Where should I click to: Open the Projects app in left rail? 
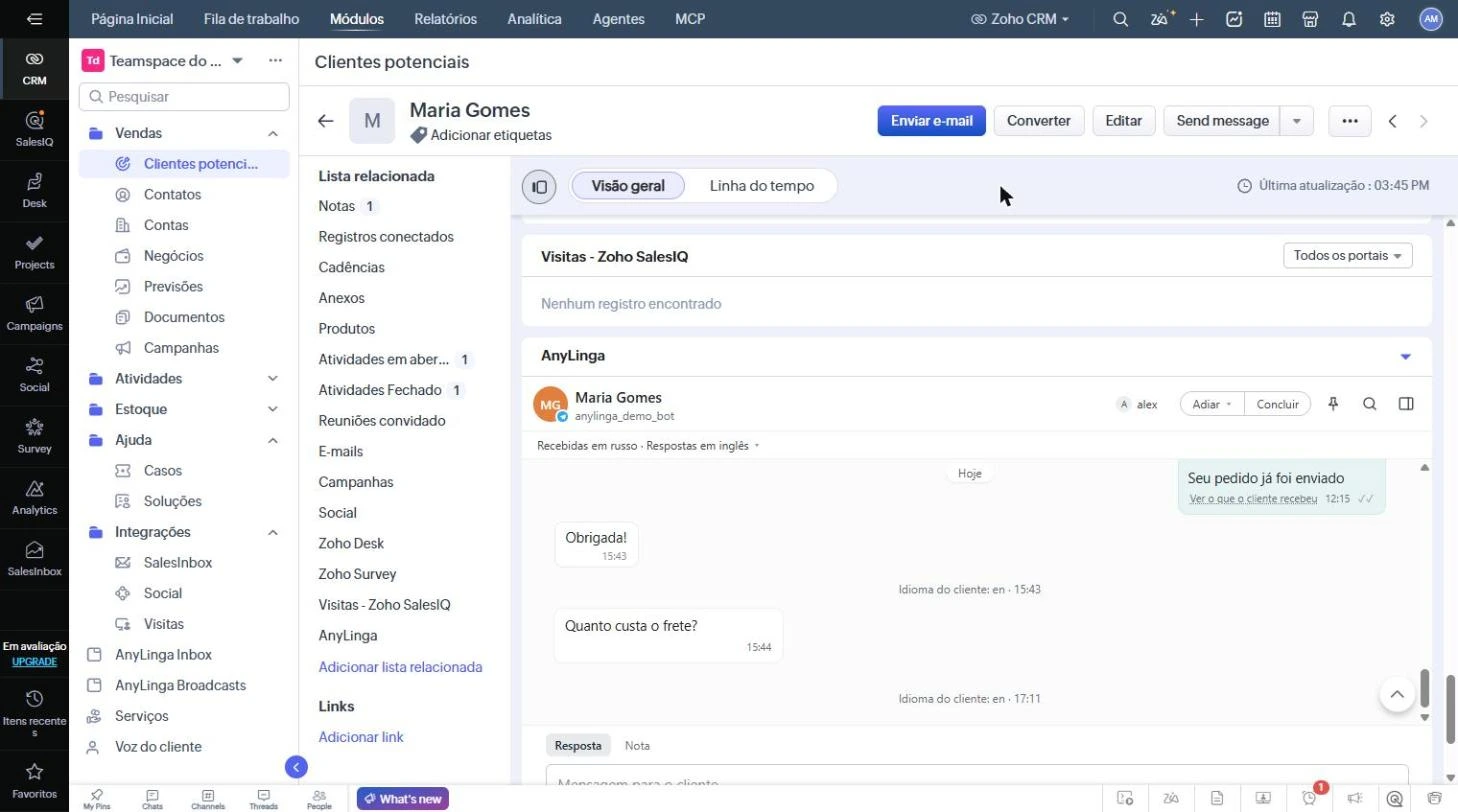pyautogui.click(x=34, y=251)
